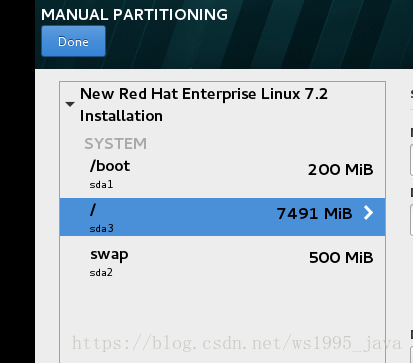Image resolution: width=413 pixels, height=363 pixels.
Task: Click the New Red Hat Enterprise Linux 7.2 Installation heading
Action: coord(204,105)
